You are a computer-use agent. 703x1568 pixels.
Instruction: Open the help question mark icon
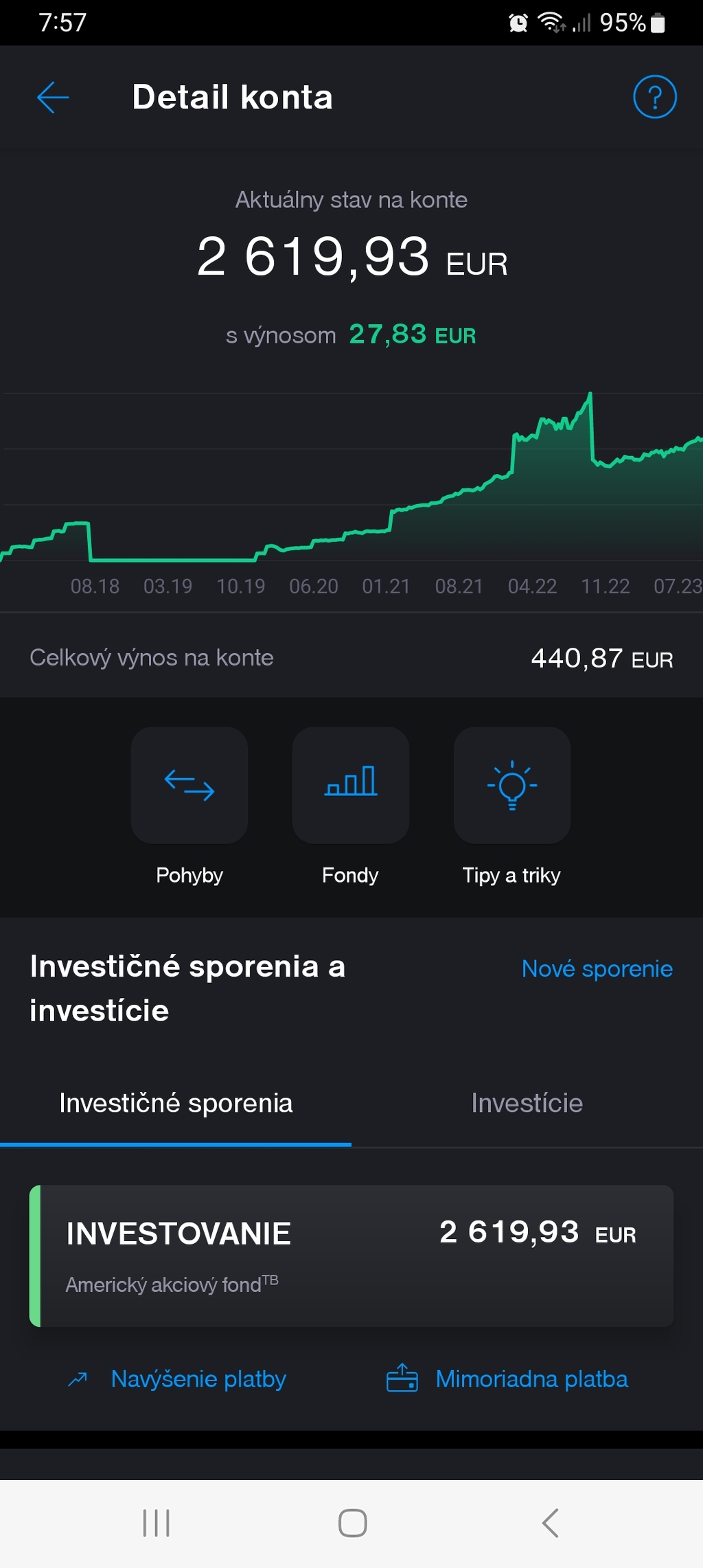point(654,97)
